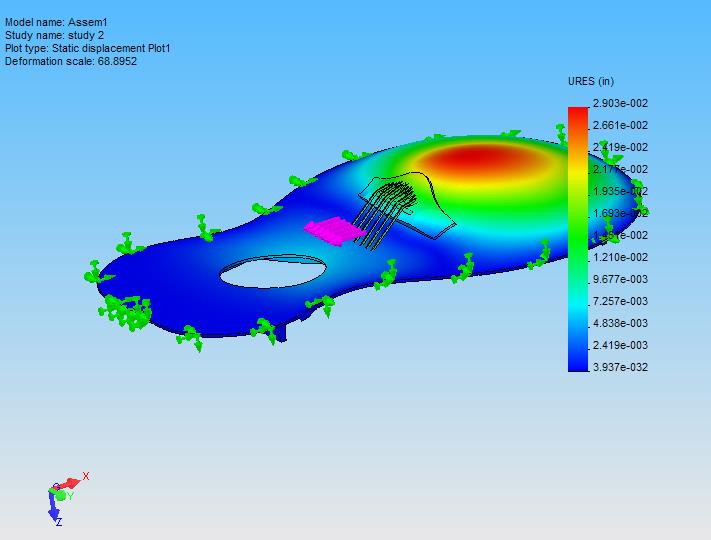Click the oval sound hole cutout edge
The image size is (711, 540).
click(x=273, y=271)
